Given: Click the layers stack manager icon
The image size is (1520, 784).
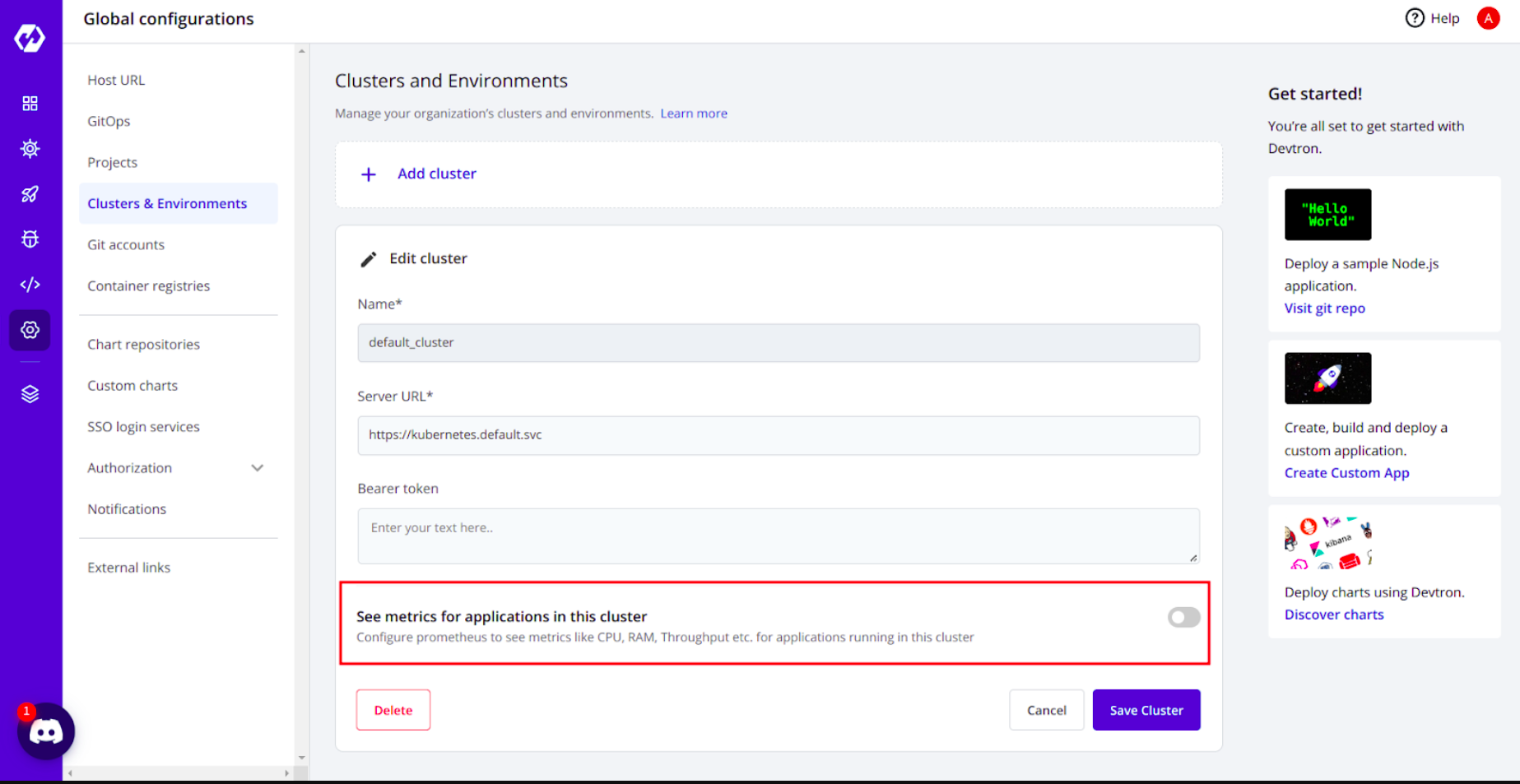Looking at the screenshot, I should pos(30,394).
